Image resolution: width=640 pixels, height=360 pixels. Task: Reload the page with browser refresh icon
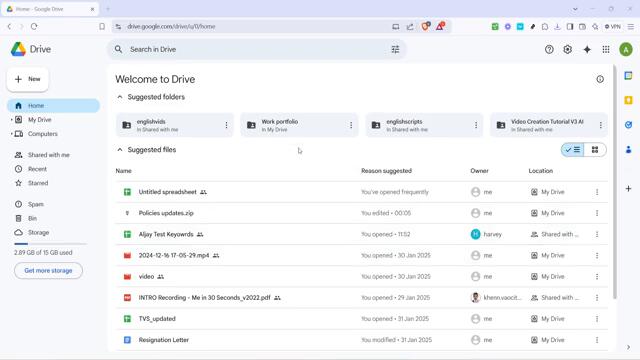click(x=34, y=27)
